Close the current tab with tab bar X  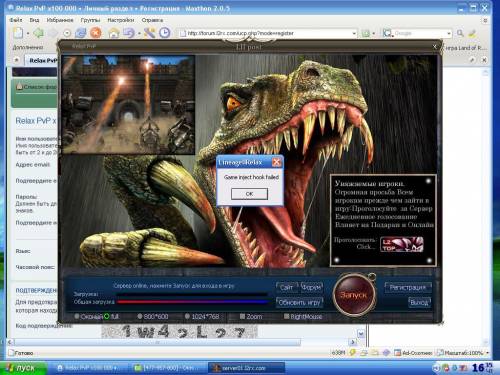484,60
